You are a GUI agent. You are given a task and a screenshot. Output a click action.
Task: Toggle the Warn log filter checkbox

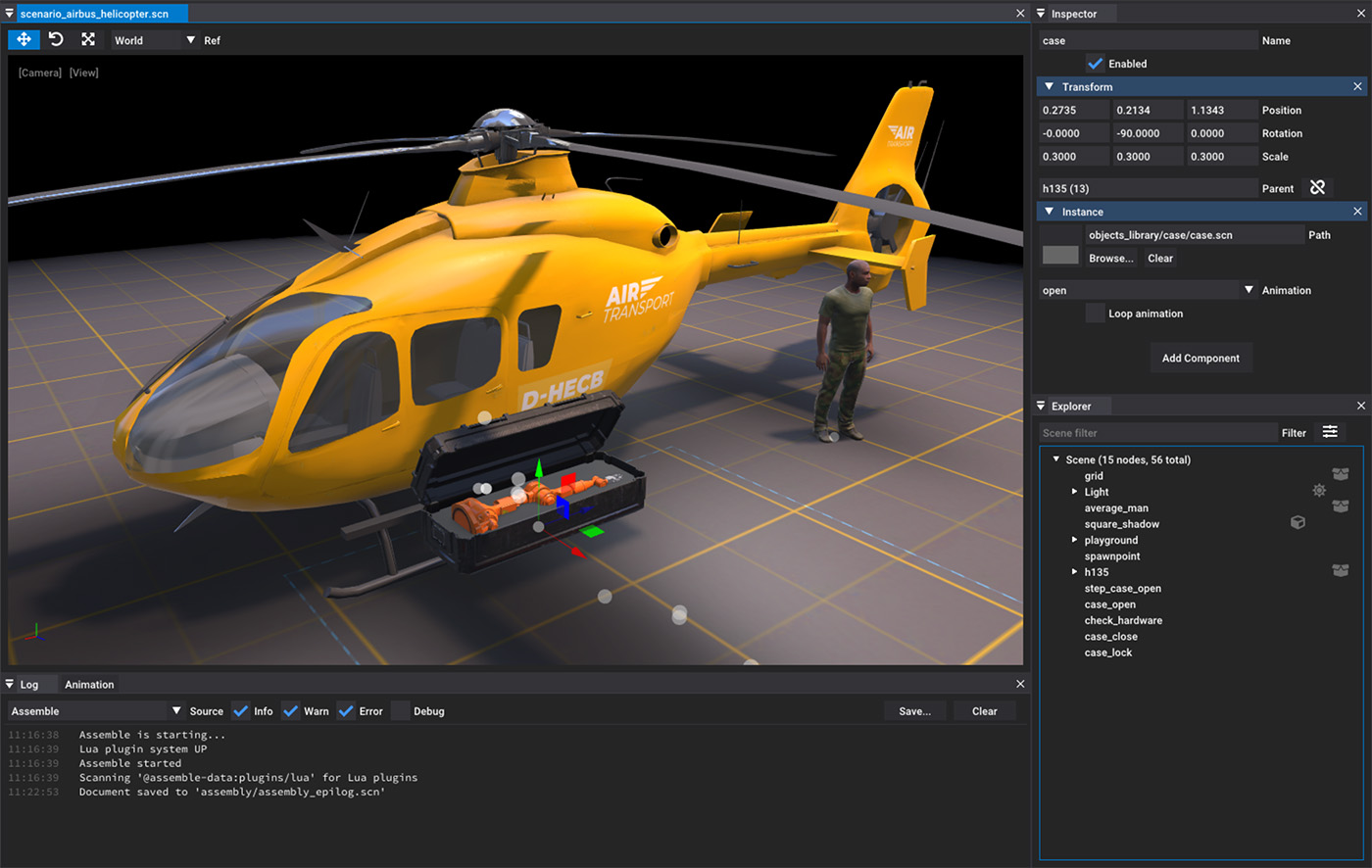(x=290, y=711)
